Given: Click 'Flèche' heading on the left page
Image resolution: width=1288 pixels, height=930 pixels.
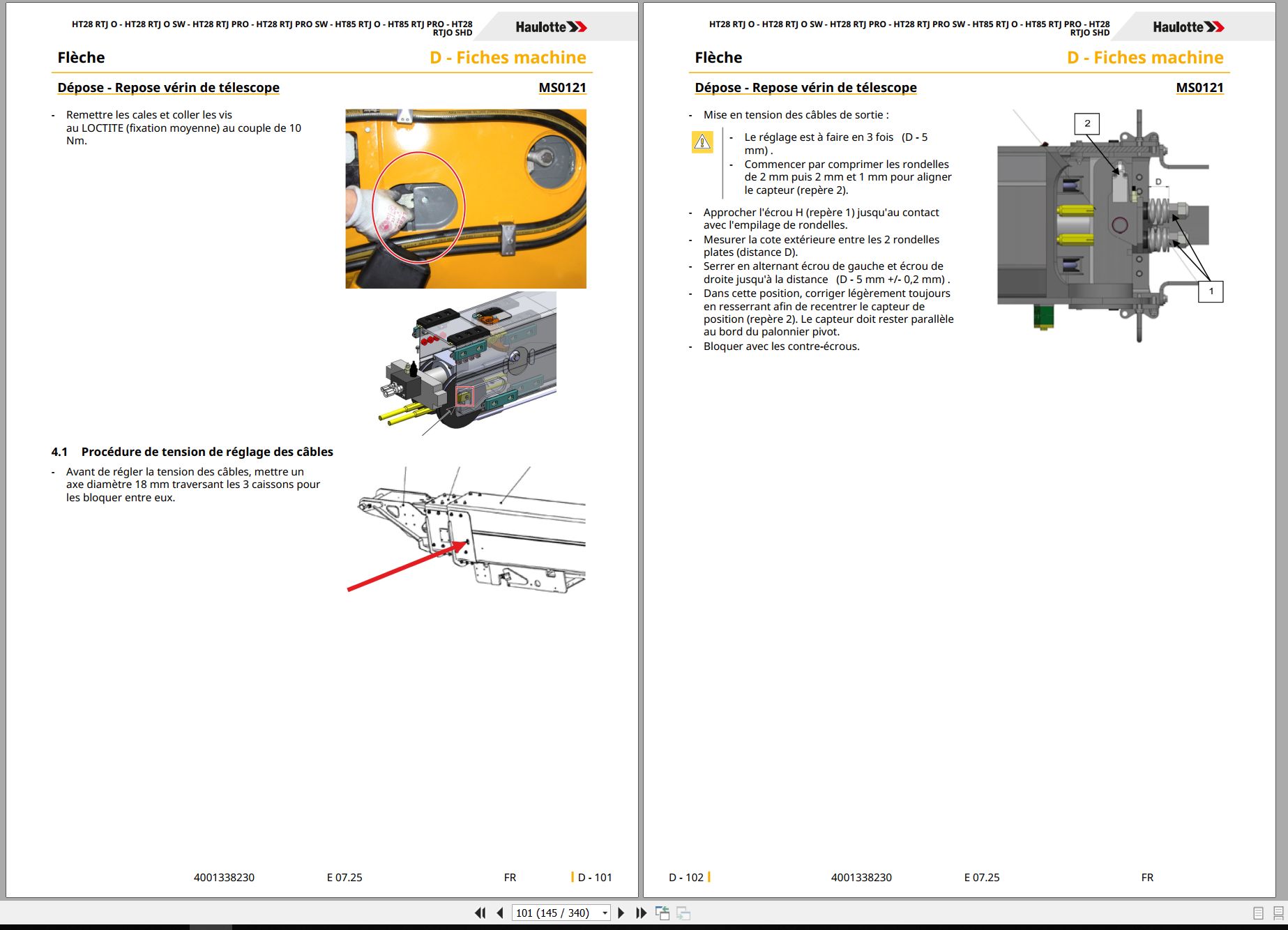Looking at the screenshot, I should 81,58.
